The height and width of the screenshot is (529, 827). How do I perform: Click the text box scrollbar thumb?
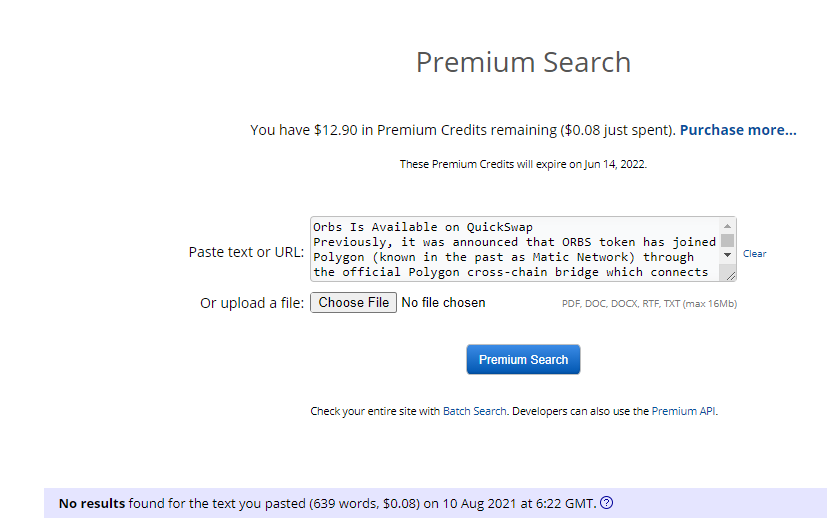[x=727, y=240]
